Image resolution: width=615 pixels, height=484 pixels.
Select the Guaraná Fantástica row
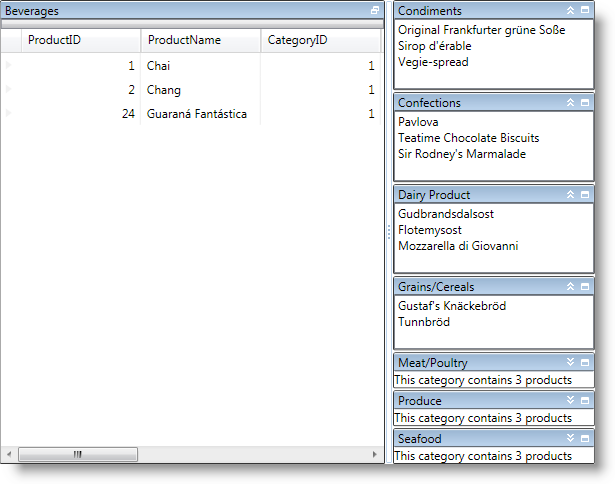pos(196,114)
